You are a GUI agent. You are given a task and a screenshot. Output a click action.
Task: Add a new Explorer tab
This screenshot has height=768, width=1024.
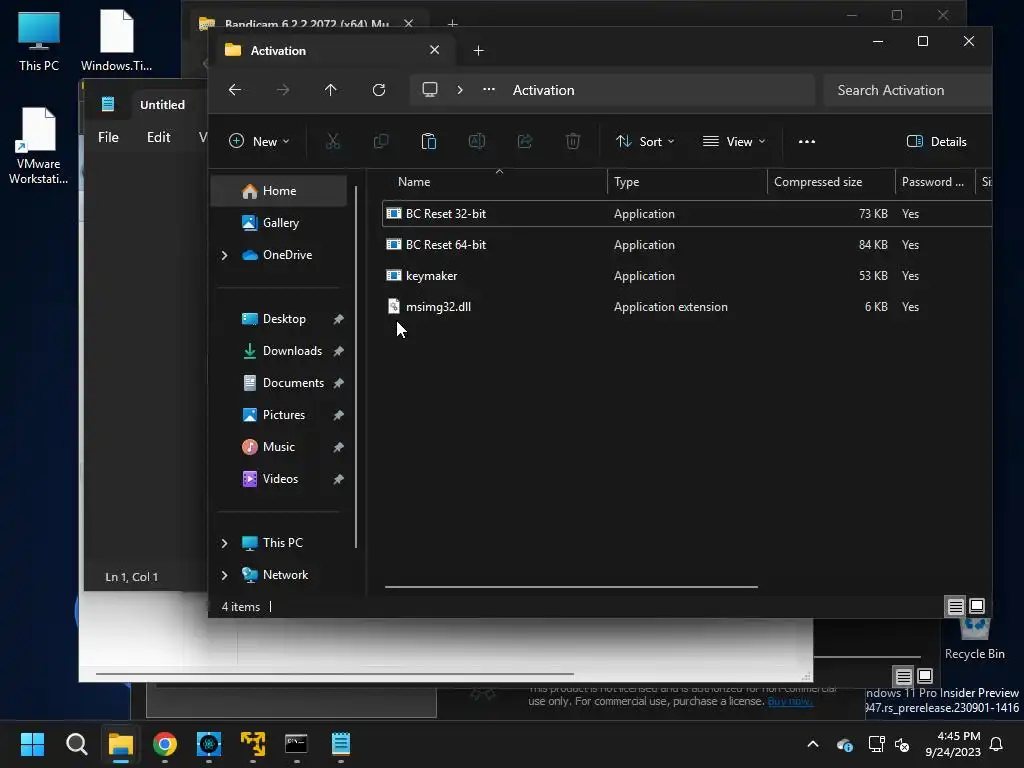[478, 51]
